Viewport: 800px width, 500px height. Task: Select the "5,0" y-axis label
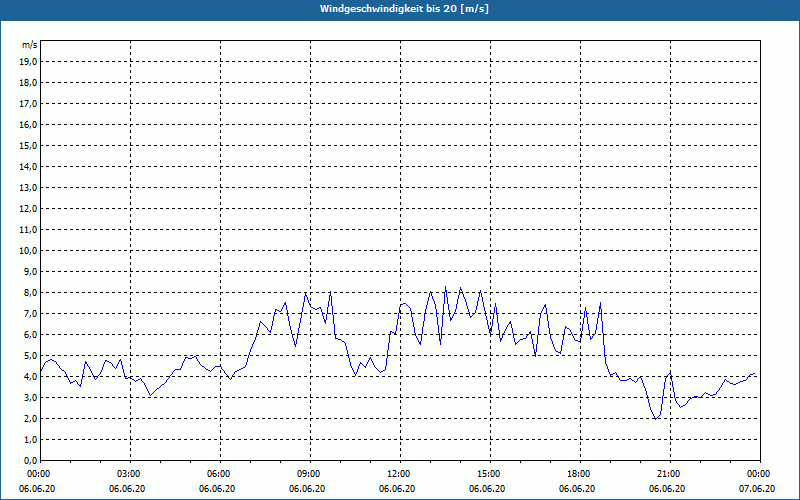click(x=30, y=356)
